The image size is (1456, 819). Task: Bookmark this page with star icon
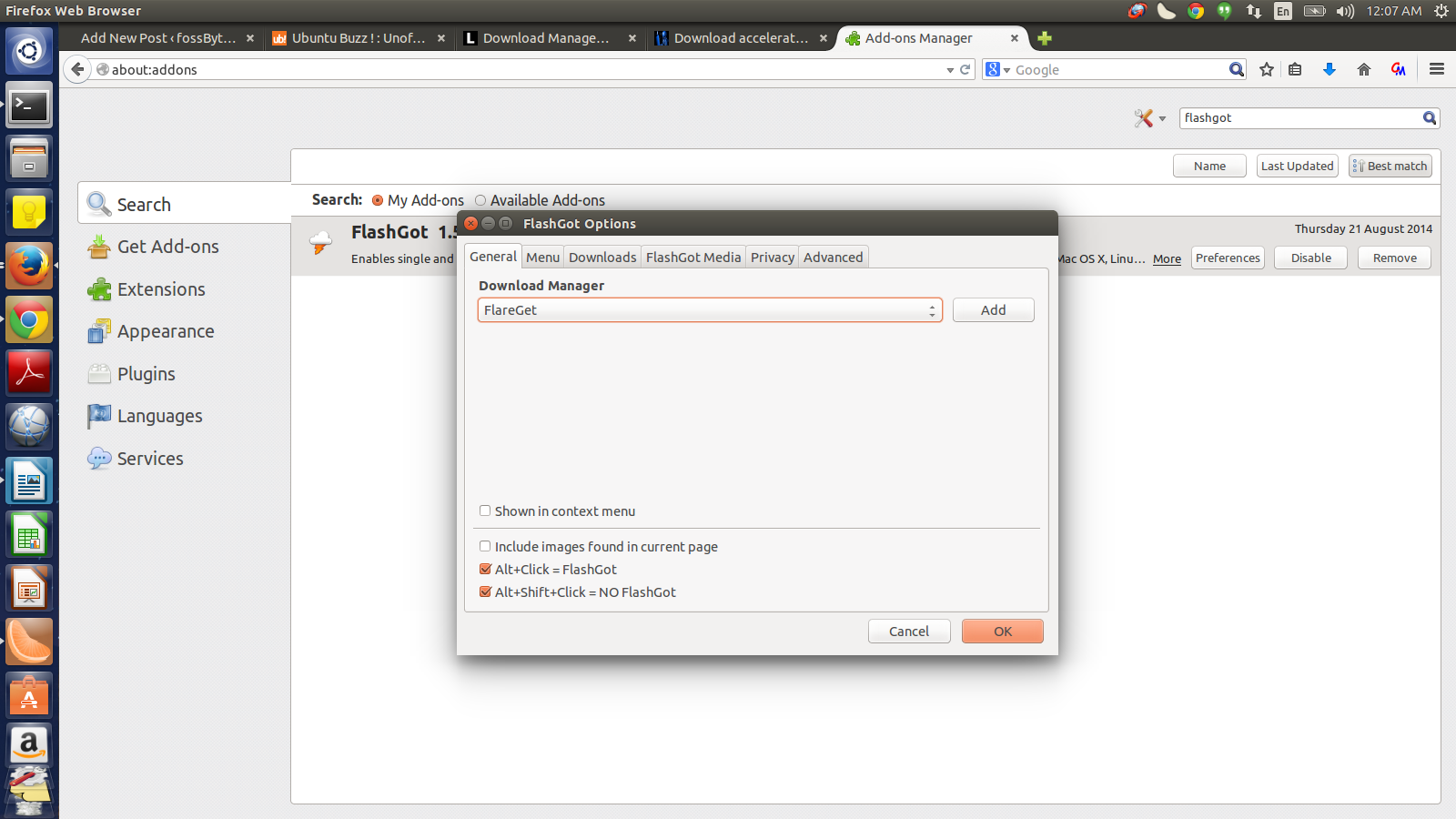click(1266, 69)
